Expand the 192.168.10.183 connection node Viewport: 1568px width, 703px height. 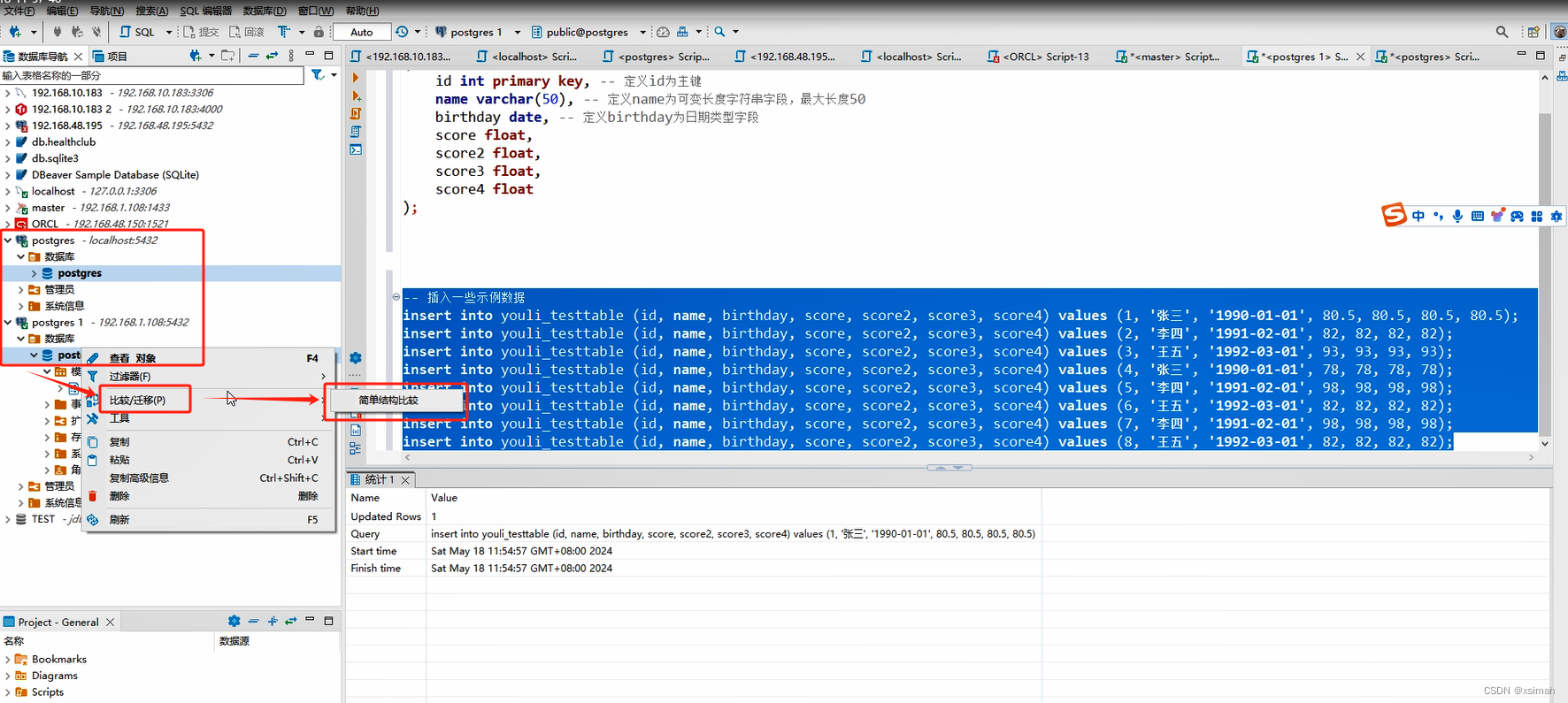pyautogui.click(x=8, y=93)
